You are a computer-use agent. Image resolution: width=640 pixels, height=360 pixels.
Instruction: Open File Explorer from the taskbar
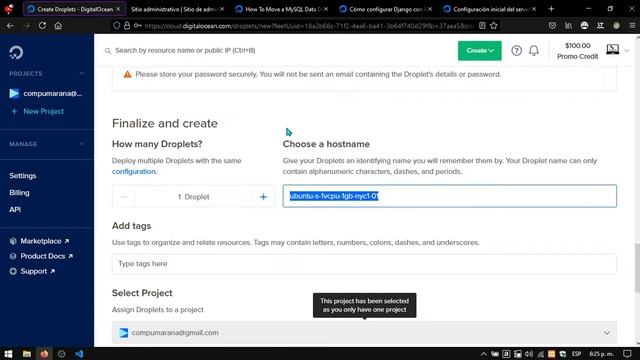27,353
